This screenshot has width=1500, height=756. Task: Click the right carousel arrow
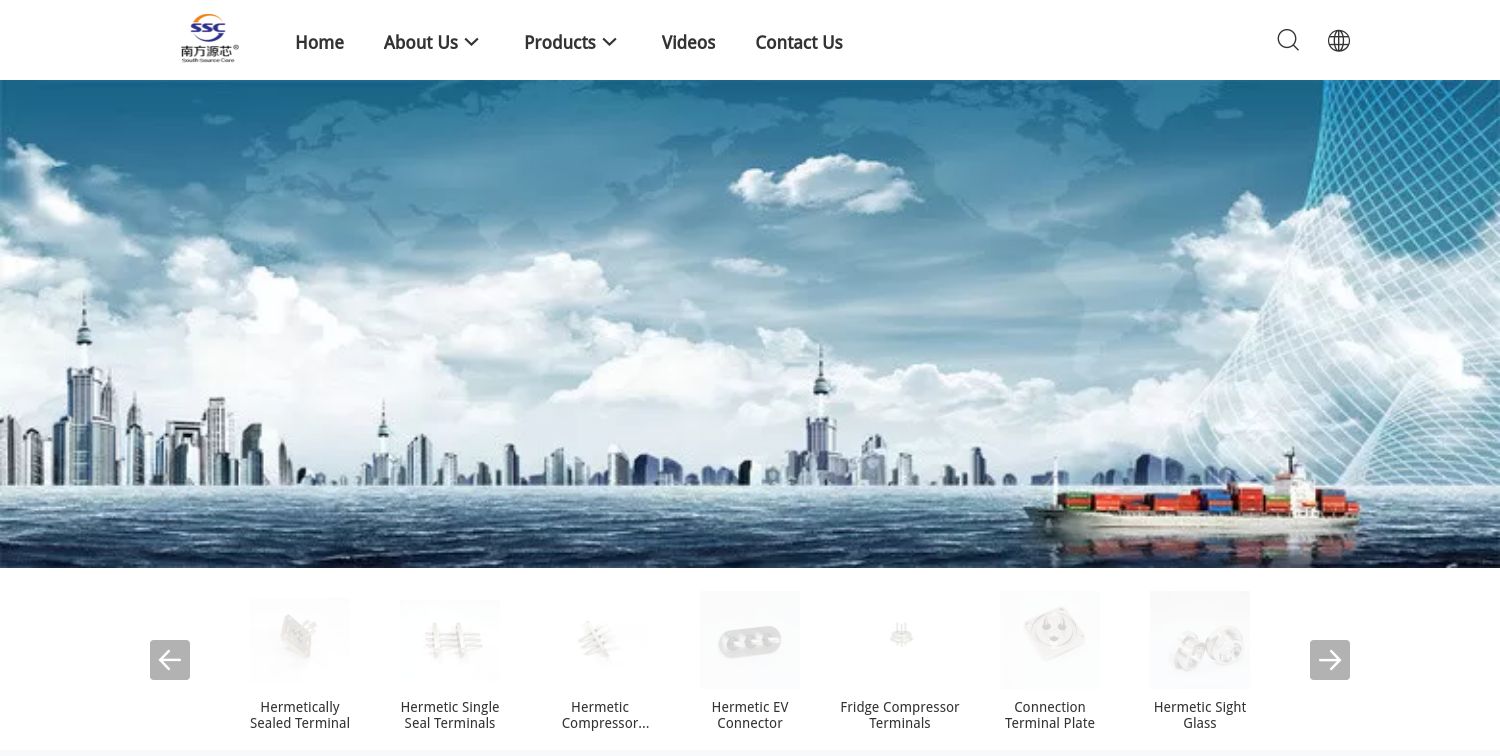point(1330,660)
